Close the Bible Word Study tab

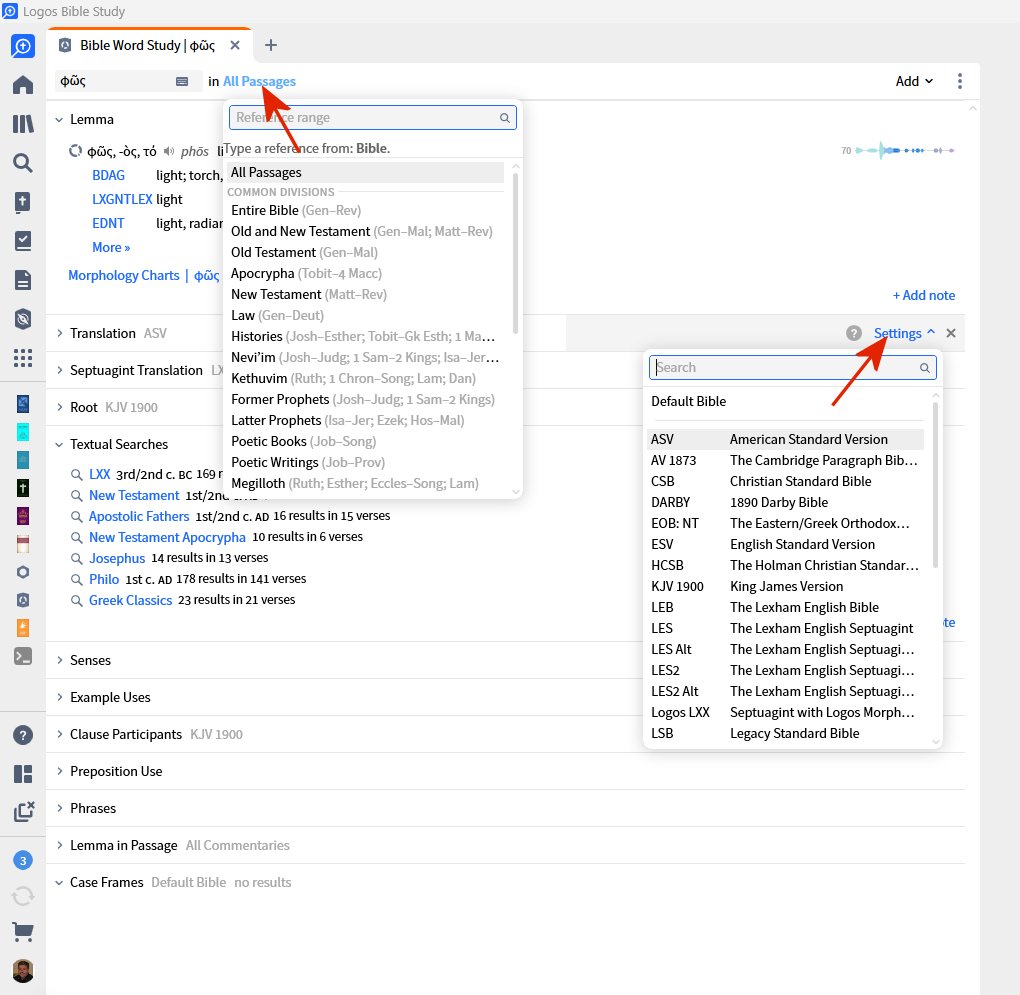tap(235, 45)
